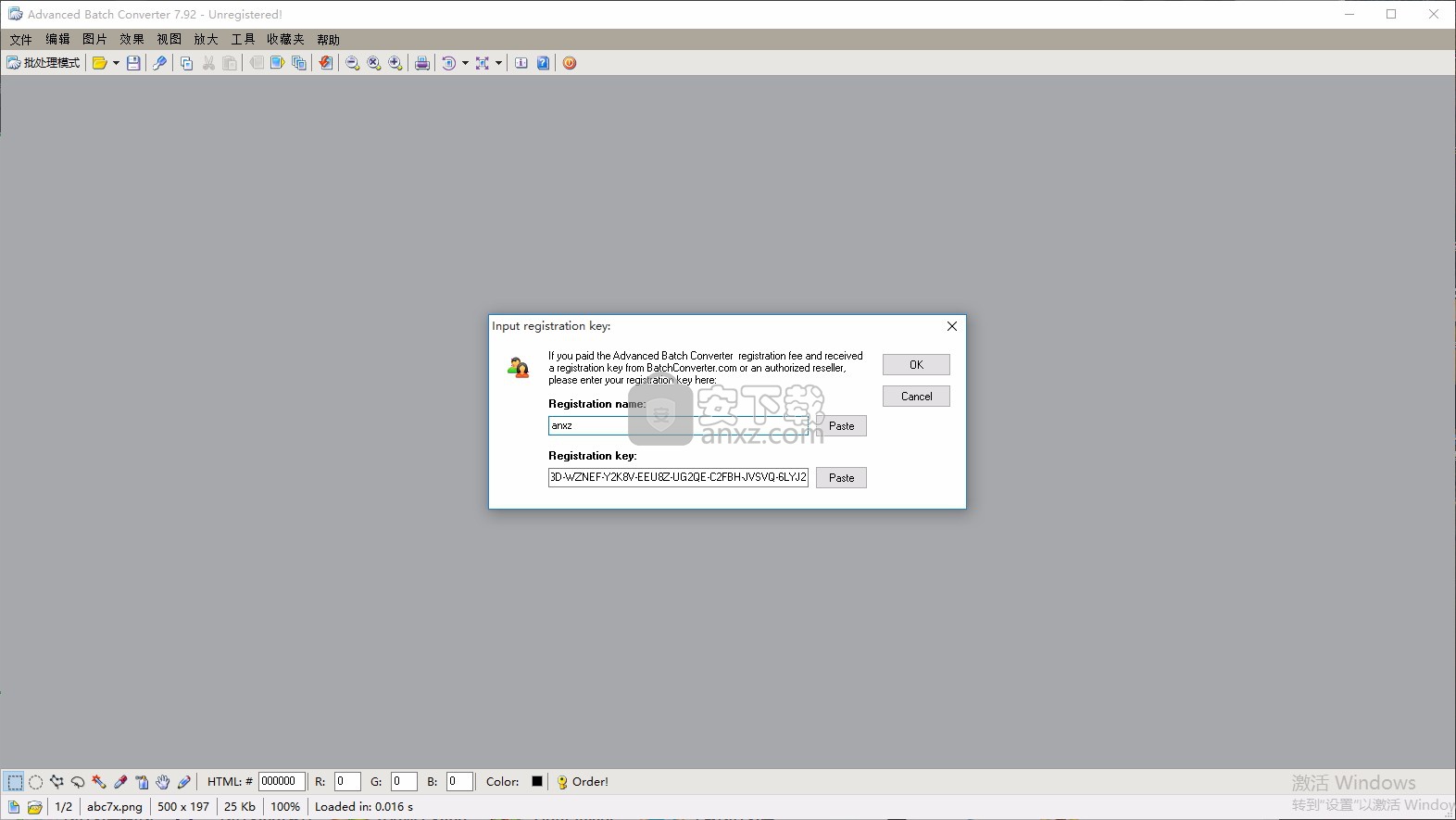Image resolution: width=1456 pixels, height=820 pixels.
Task: Open the 放大 menu
Action: (206, 39)
